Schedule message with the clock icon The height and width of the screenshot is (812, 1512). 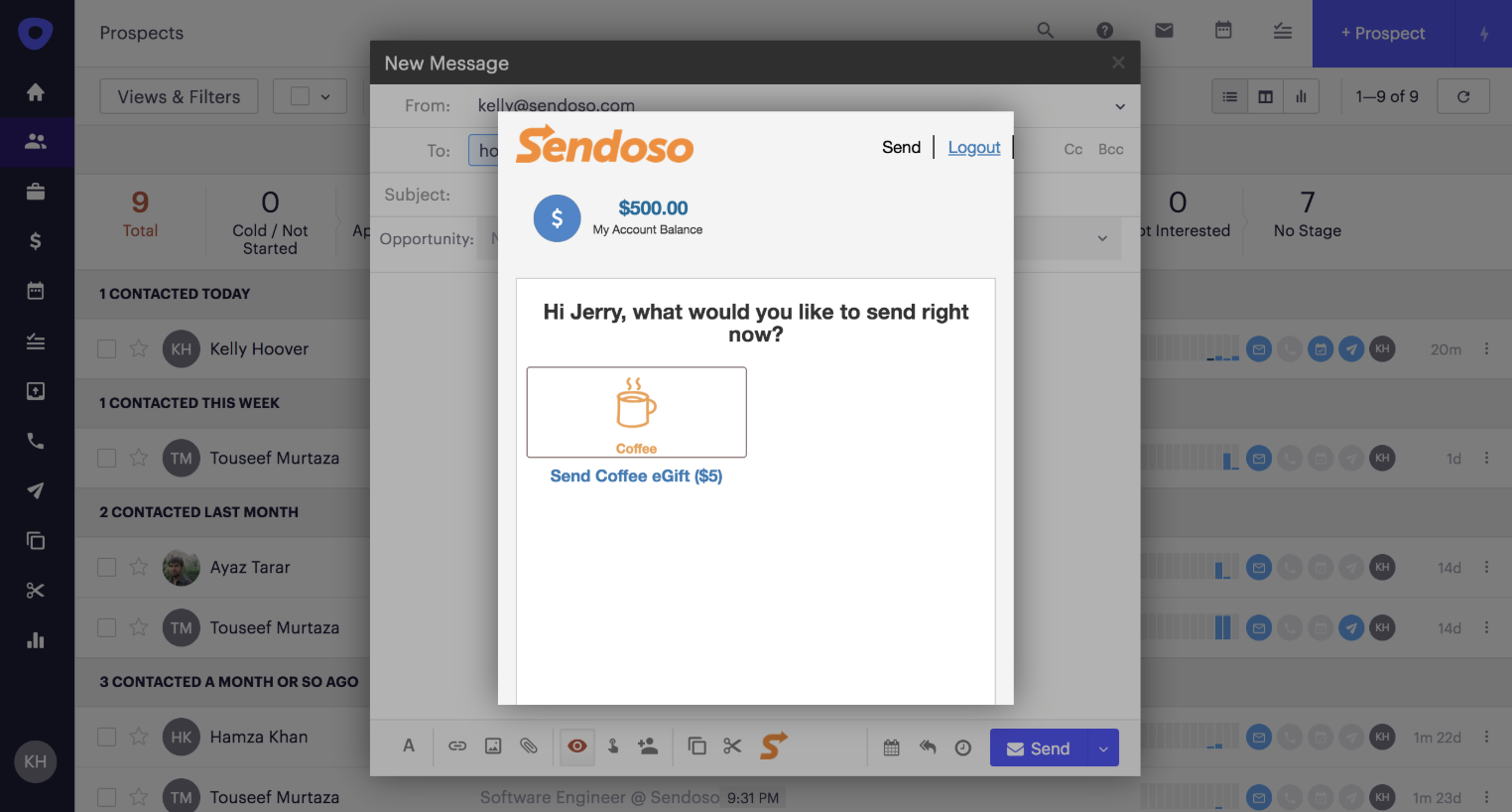[962, 747]
